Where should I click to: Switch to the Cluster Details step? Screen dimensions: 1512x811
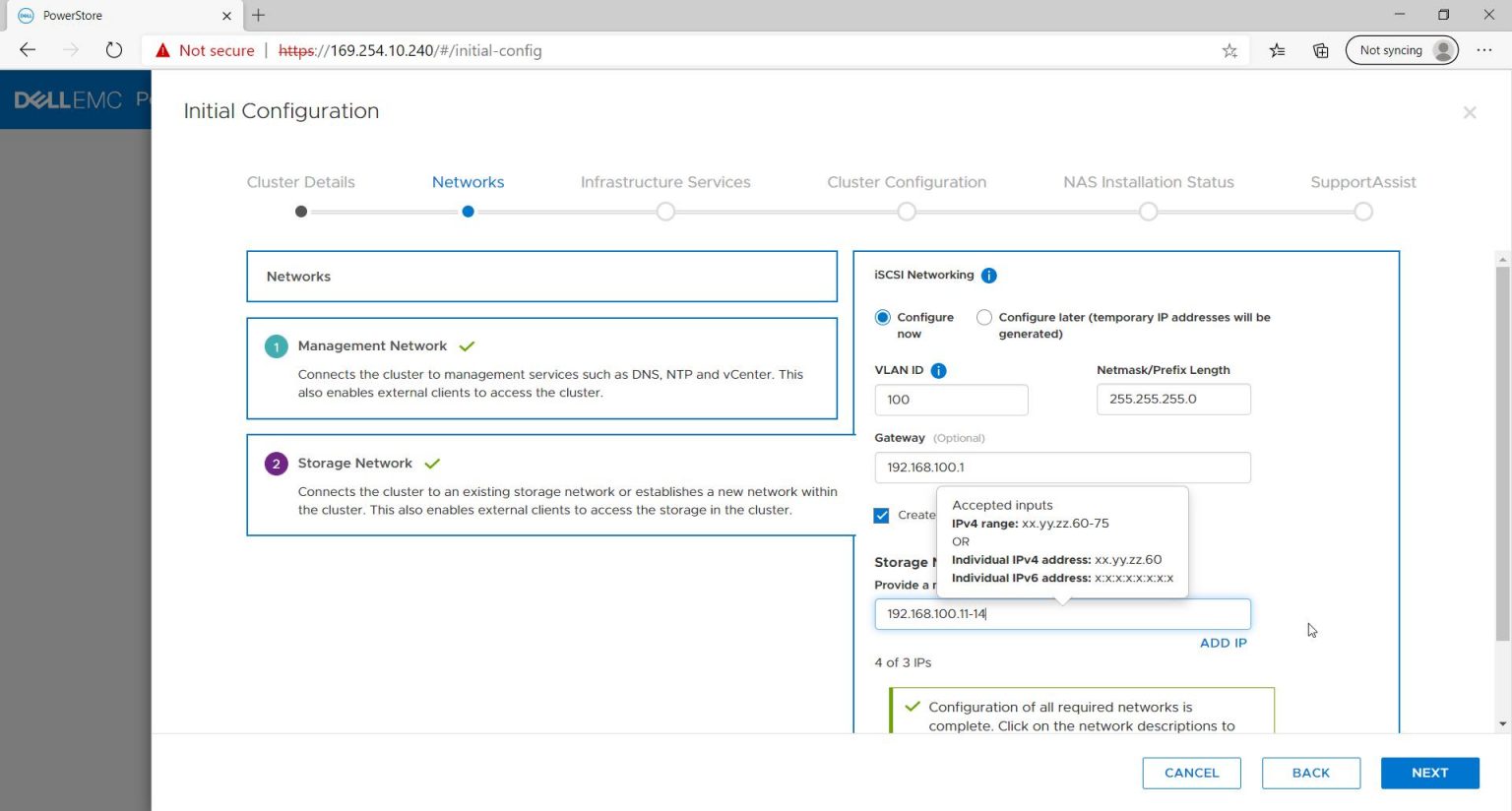click(301, 182)
